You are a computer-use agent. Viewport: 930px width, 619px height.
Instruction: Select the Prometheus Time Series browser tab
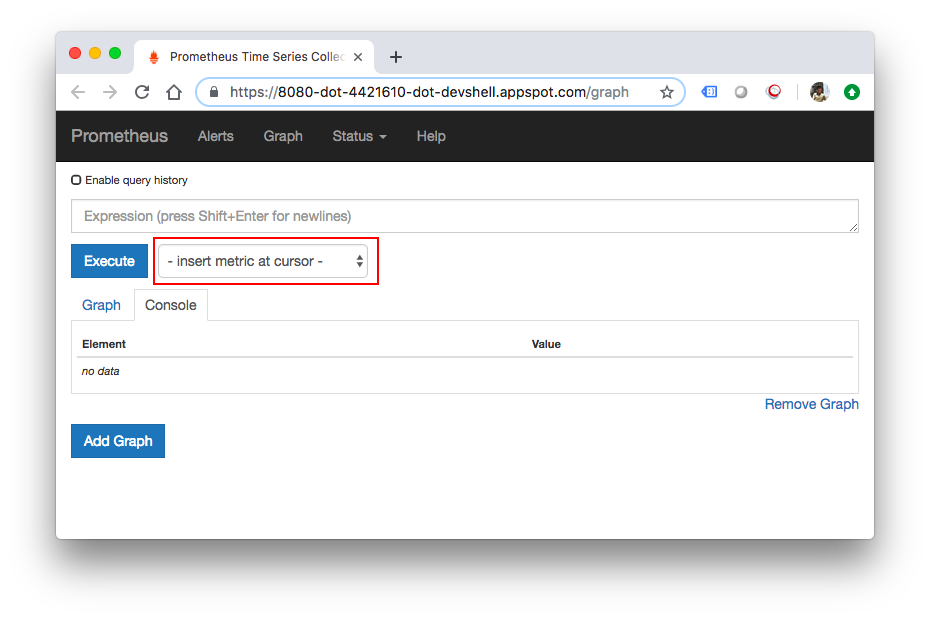click(x=254, y=57)
